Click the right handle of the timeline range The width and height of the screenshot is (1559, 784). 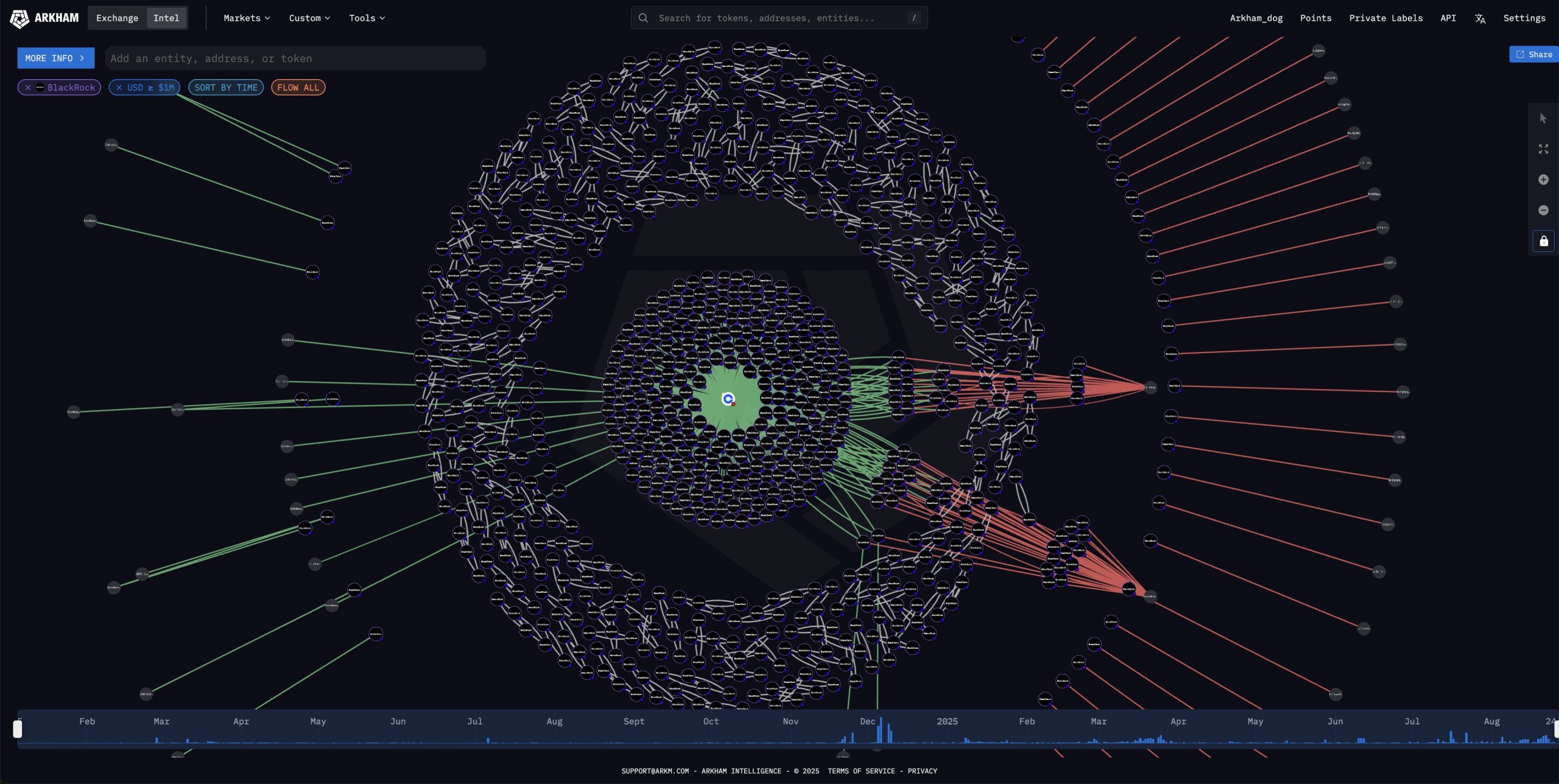coord(1556,729)
